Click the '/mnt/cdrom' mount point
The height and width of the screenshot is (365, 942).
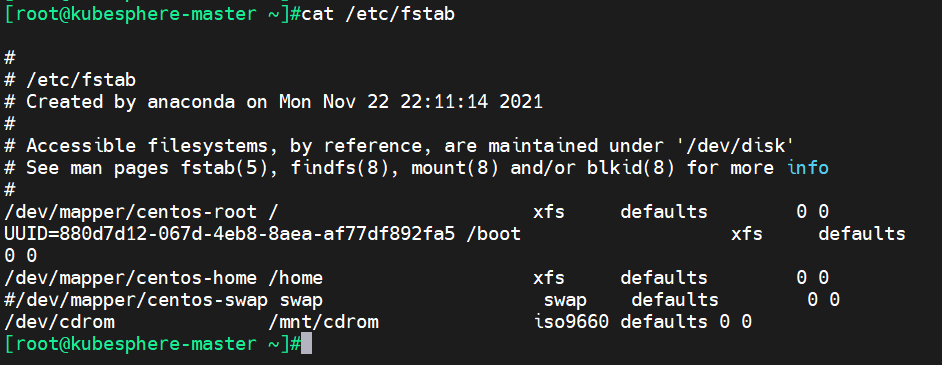(323, 322)
